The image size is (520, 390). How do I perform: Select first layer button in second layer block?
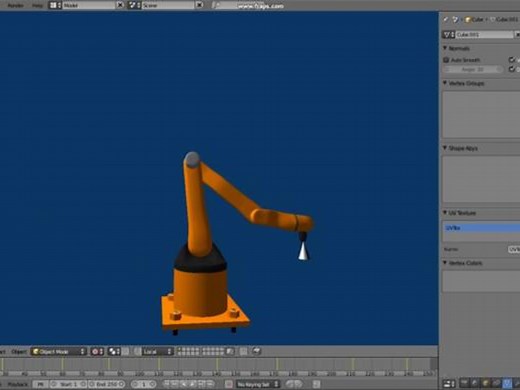pyautogui.click(x=204, y=349)
